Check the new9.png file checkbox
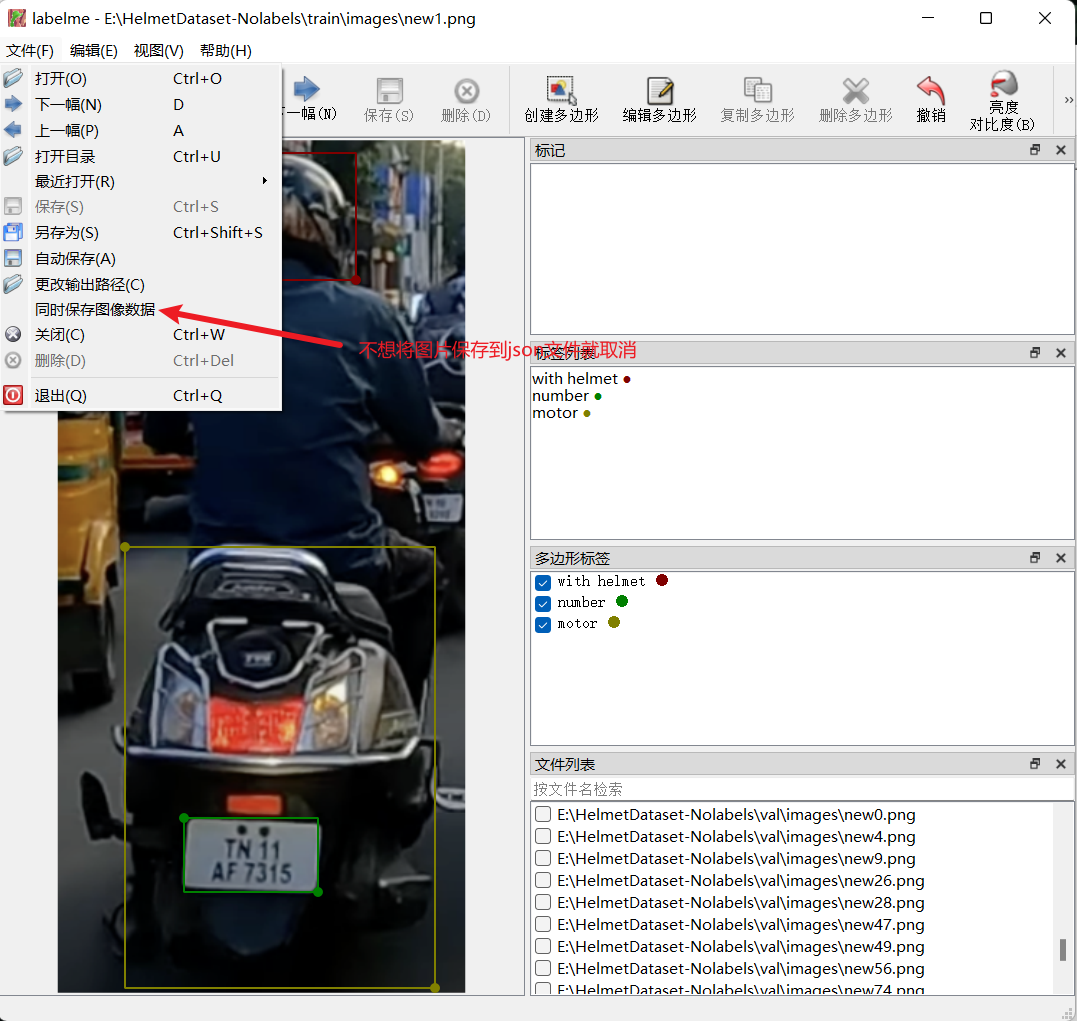Image resolution: width=1077 pixels, height=1021 pixels. 543,858
